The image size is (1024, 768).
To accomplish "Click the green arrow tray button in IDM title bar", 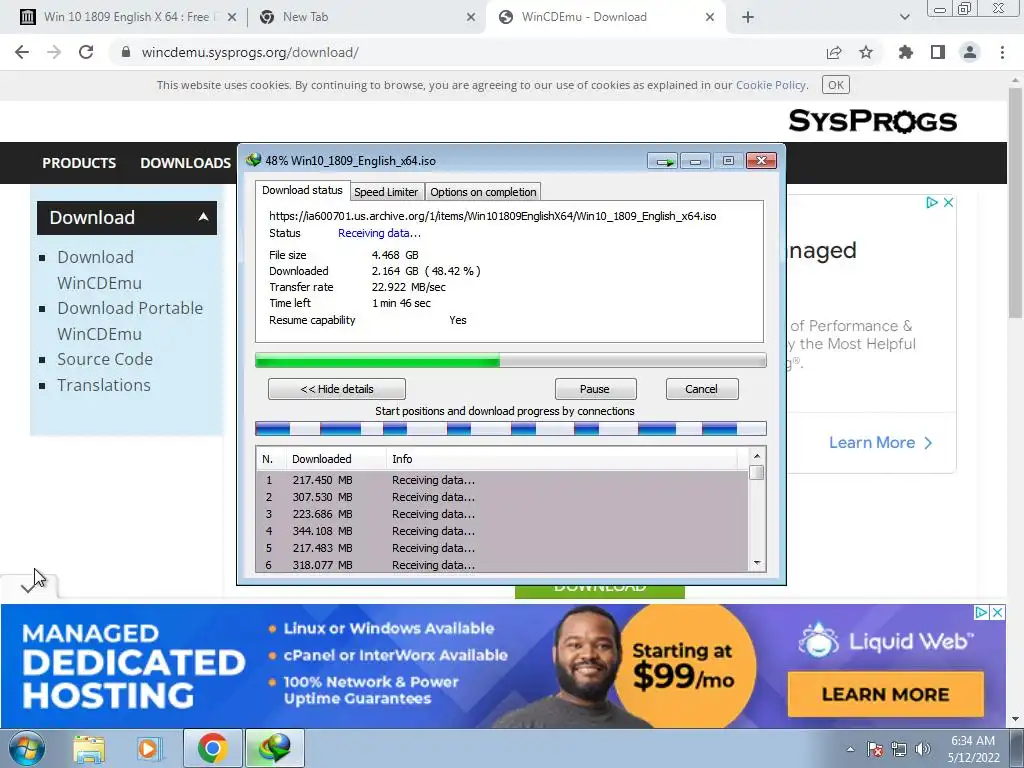I will point(663,161).
